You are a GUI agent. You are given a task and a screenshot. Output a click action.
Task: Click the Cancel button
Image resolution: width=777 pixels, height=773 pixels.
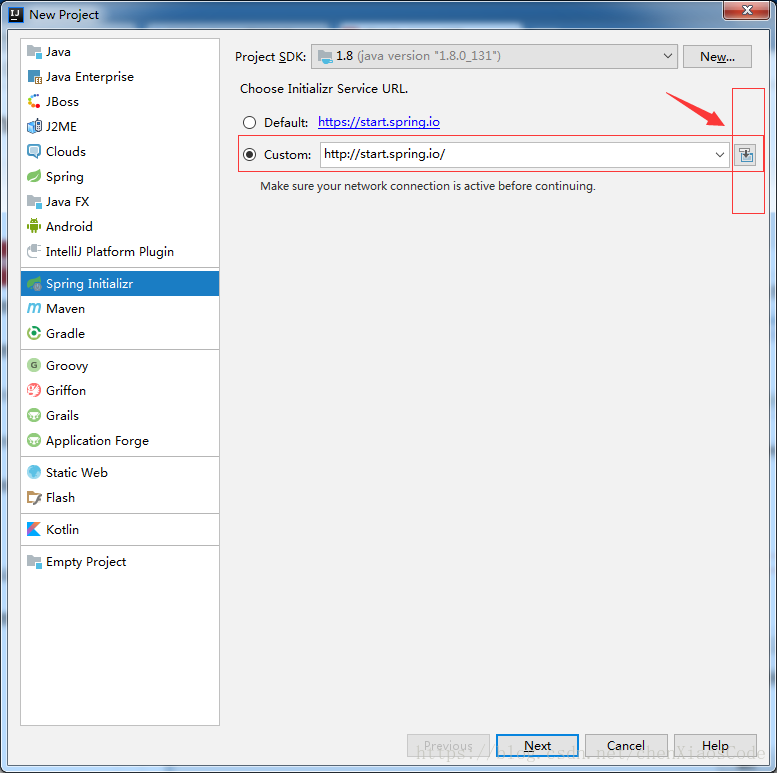click(626, 745)
